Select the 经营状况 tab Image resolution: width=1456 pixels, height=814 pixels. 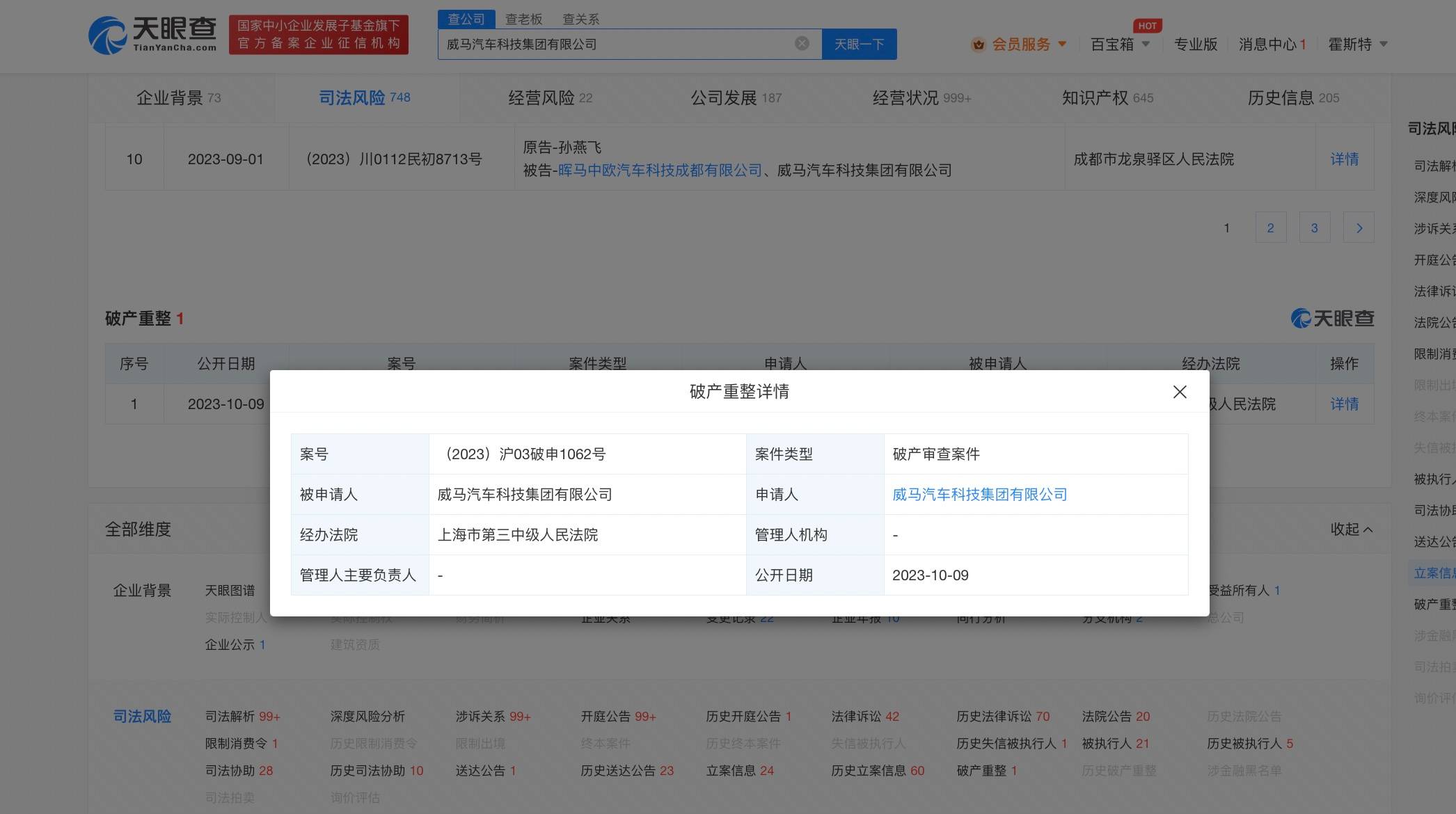pyautogui.click(x=921, y=97)
